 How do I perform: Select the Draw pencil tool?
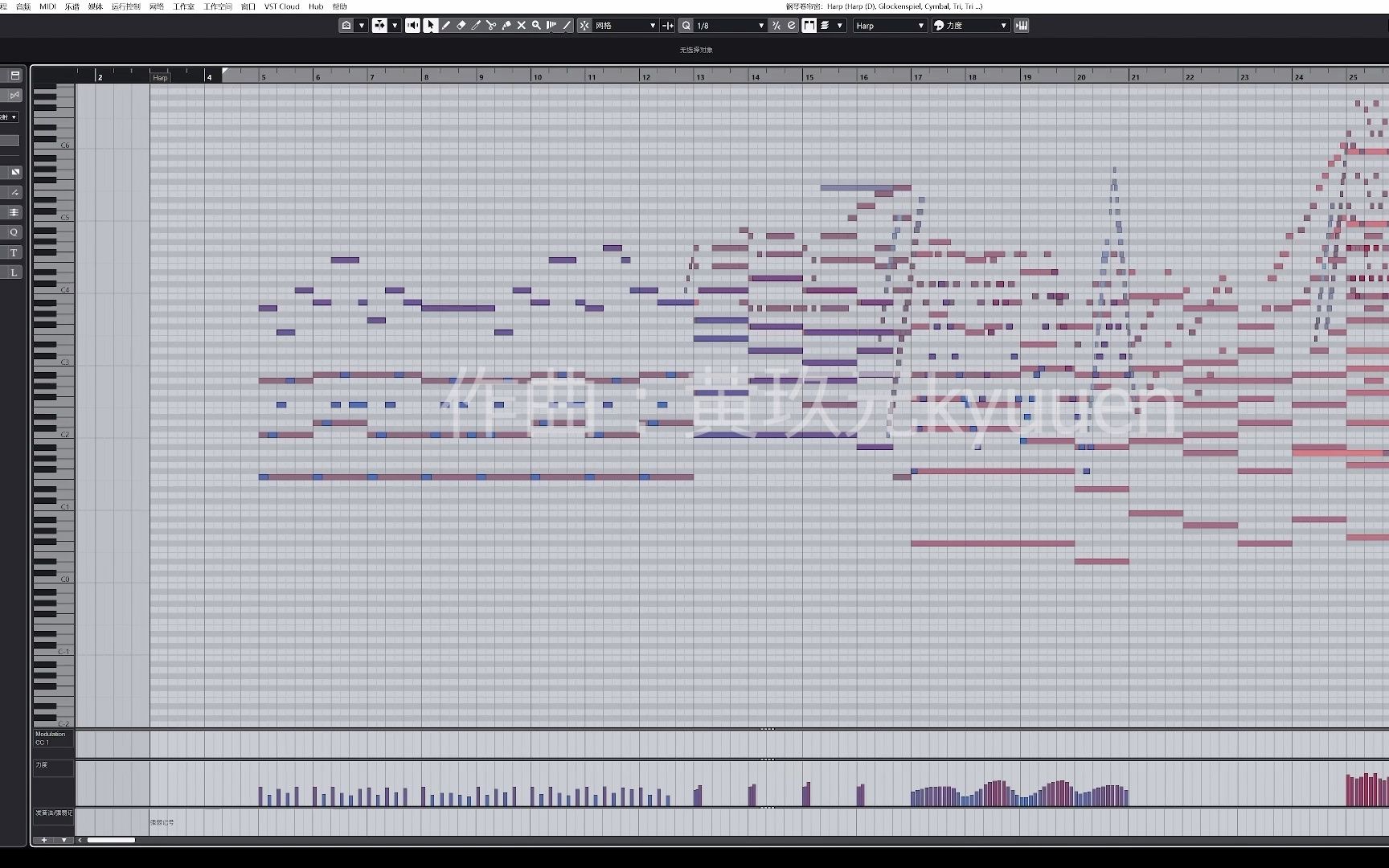[x=446, y=26]
